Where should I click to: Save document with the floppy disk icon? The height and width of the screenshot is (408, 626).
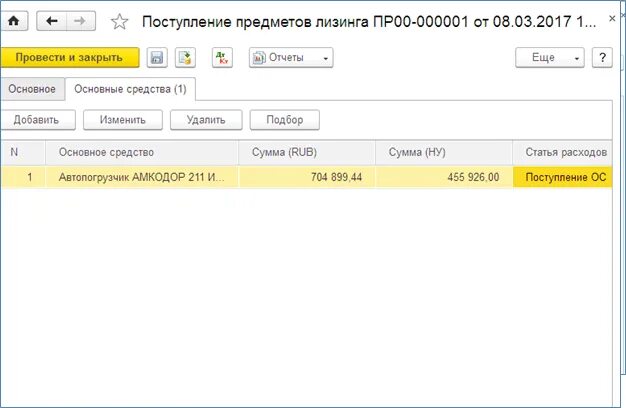(157, 57)
